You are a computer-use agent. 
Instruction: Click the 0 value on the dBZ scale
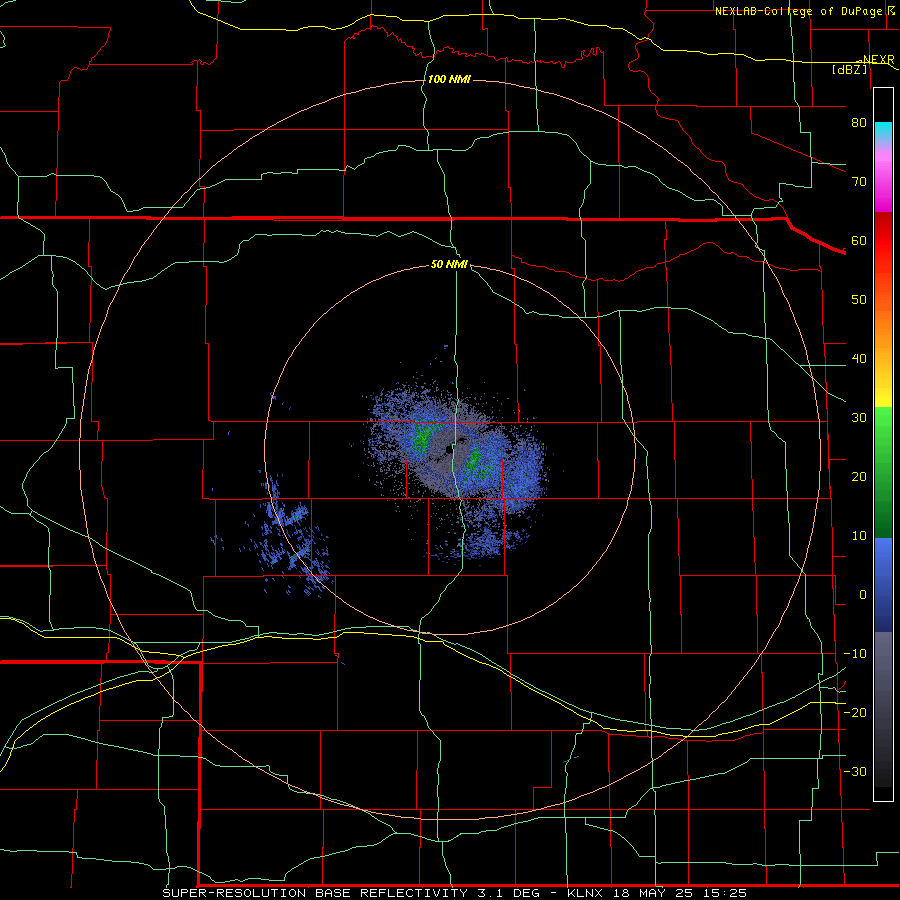[863, 595]
